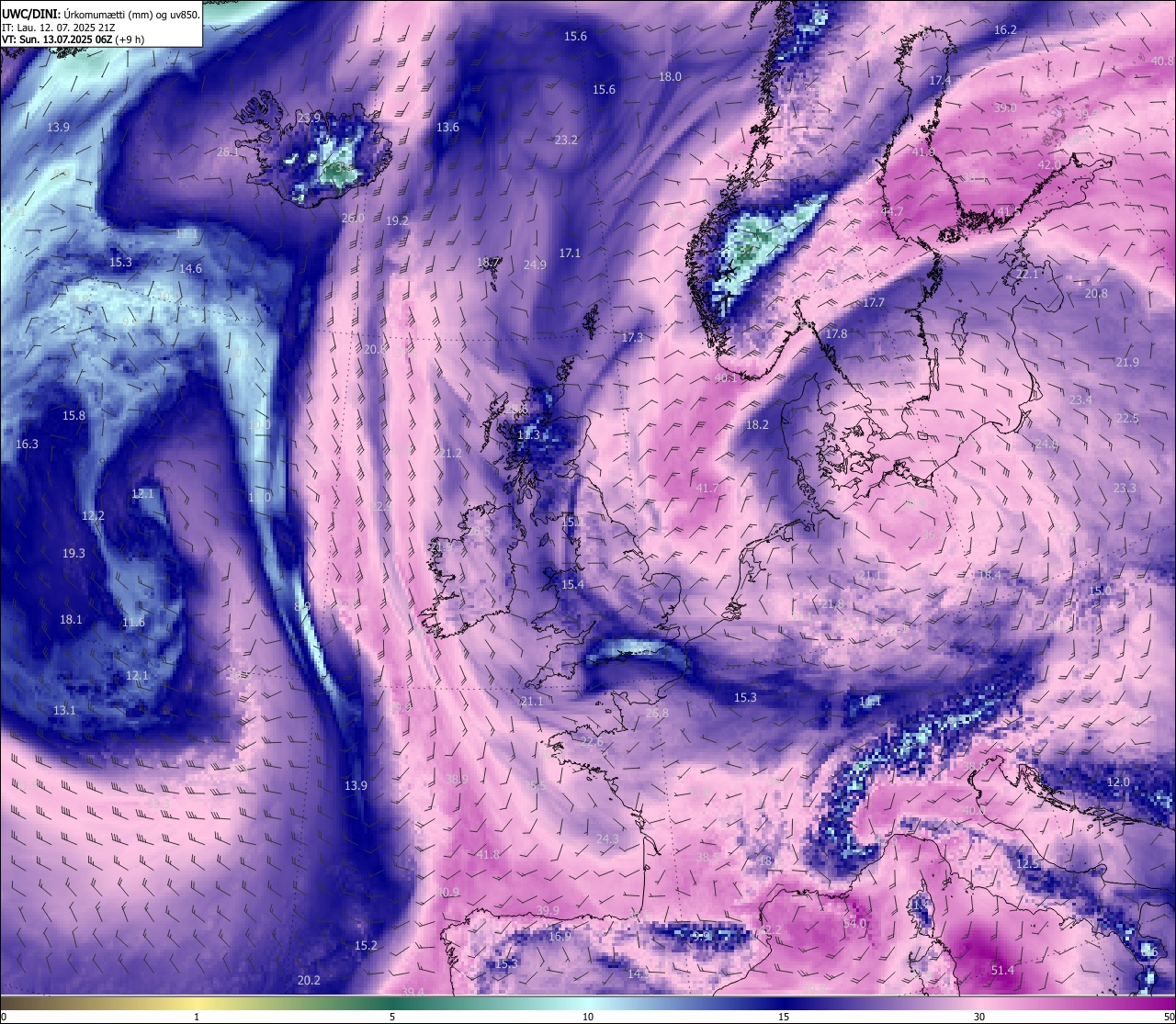Click the 5 tick on the colour scale
The height and width of the screenshot is (1024, 1176).
point(392,1017)
